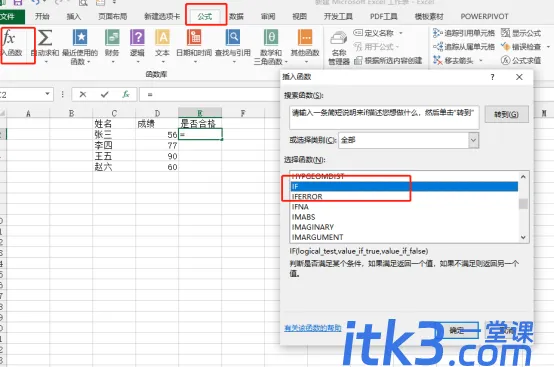Confirm formula entry with checkmark icon
The width and height of the screenshot is (554, 367).
(104, 94)
